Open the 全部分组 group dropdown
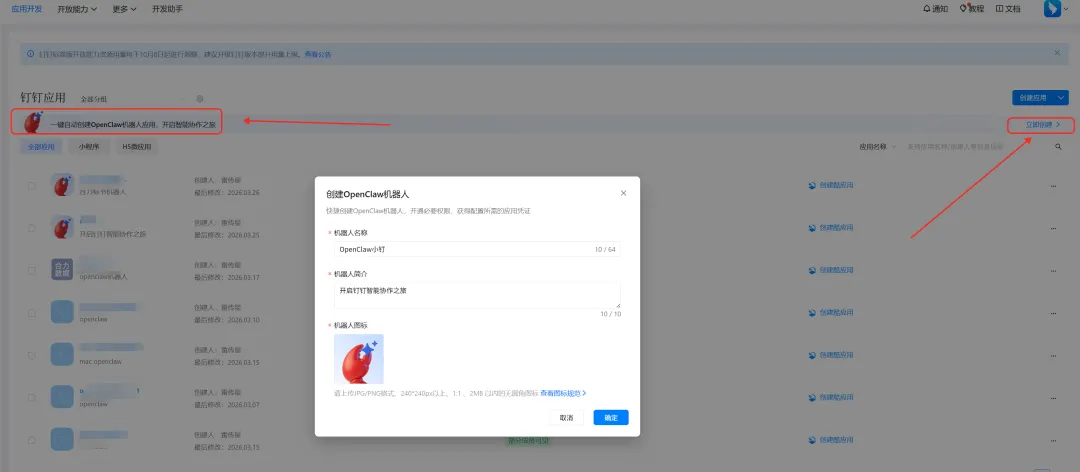The width and height of the screenshot is (1080, 472). [131, 99]
